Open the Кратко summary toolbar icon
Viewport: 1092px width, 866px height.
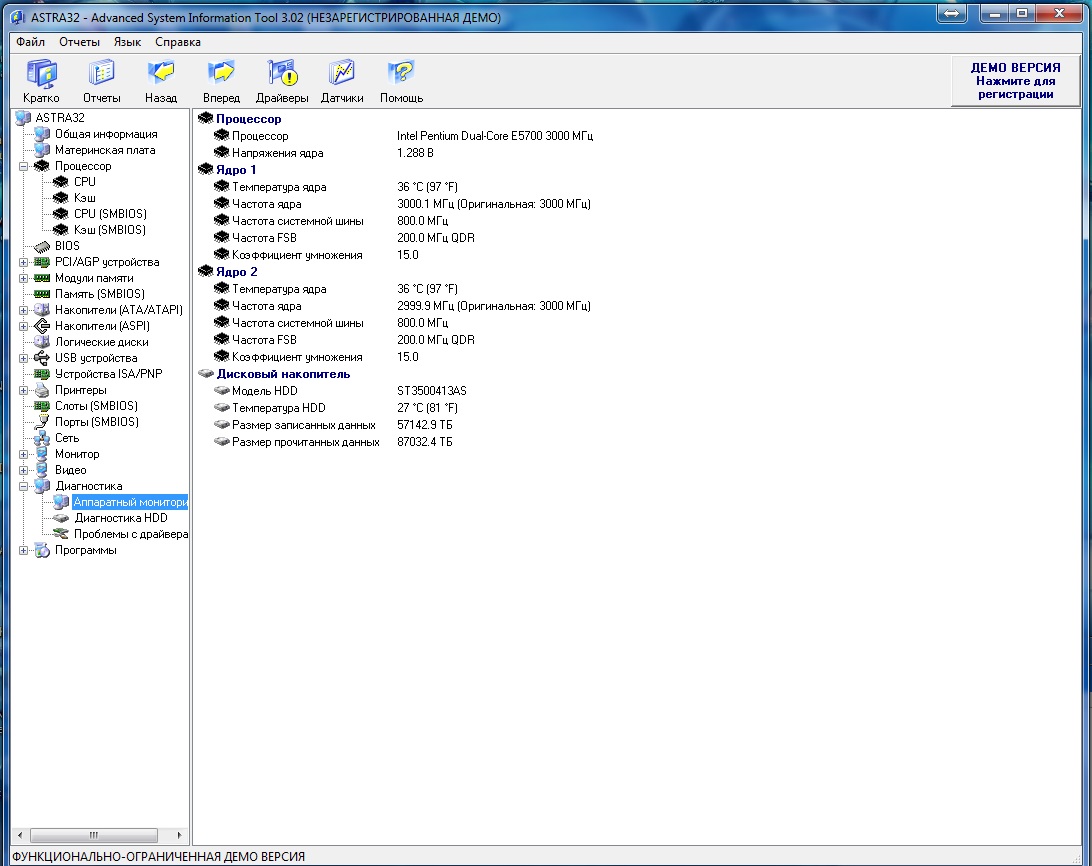pos(41,74)
